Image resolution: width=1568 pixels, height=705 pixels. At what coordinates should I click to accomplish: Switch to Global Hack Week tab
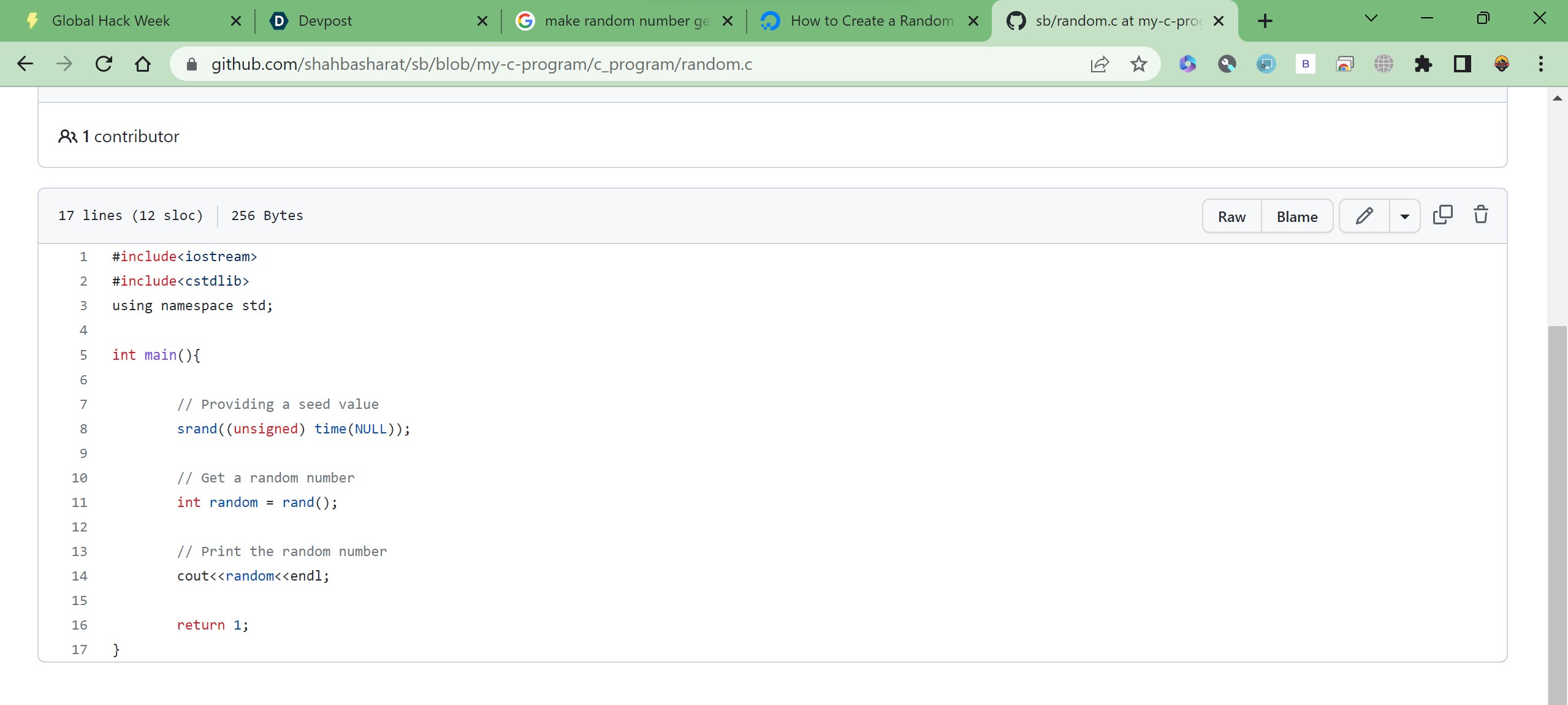coord(111,21)
